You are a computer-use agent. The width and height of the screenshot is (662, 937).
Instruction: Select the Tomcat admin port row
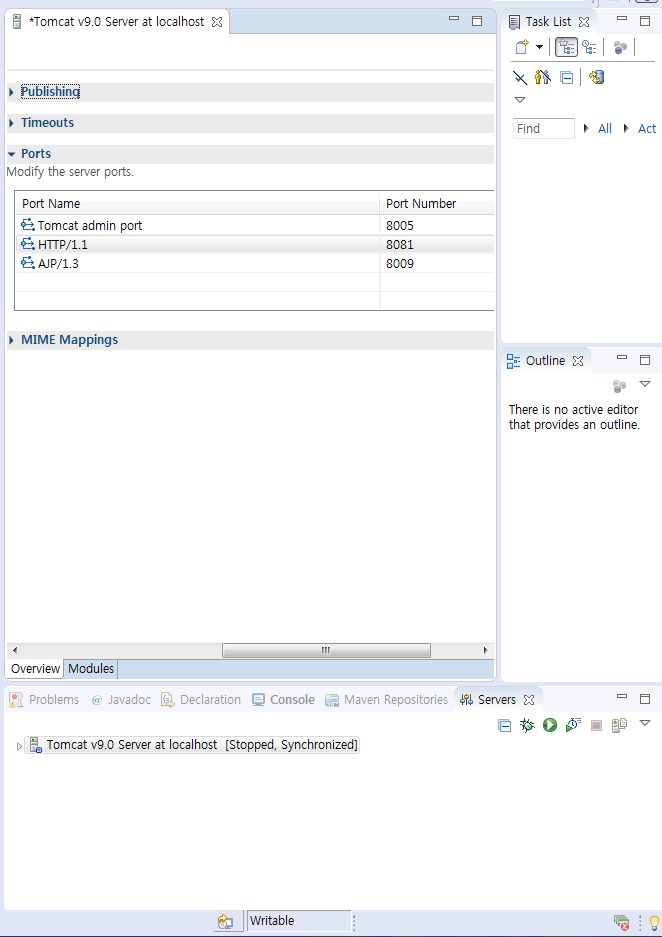[x=255, y=225]
